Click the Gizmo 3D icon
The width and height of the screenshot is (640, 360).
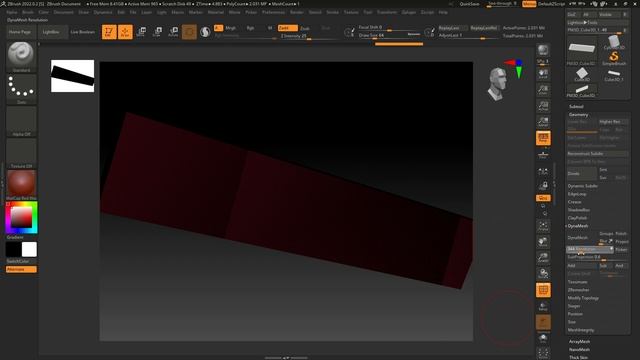click(189, 31)
